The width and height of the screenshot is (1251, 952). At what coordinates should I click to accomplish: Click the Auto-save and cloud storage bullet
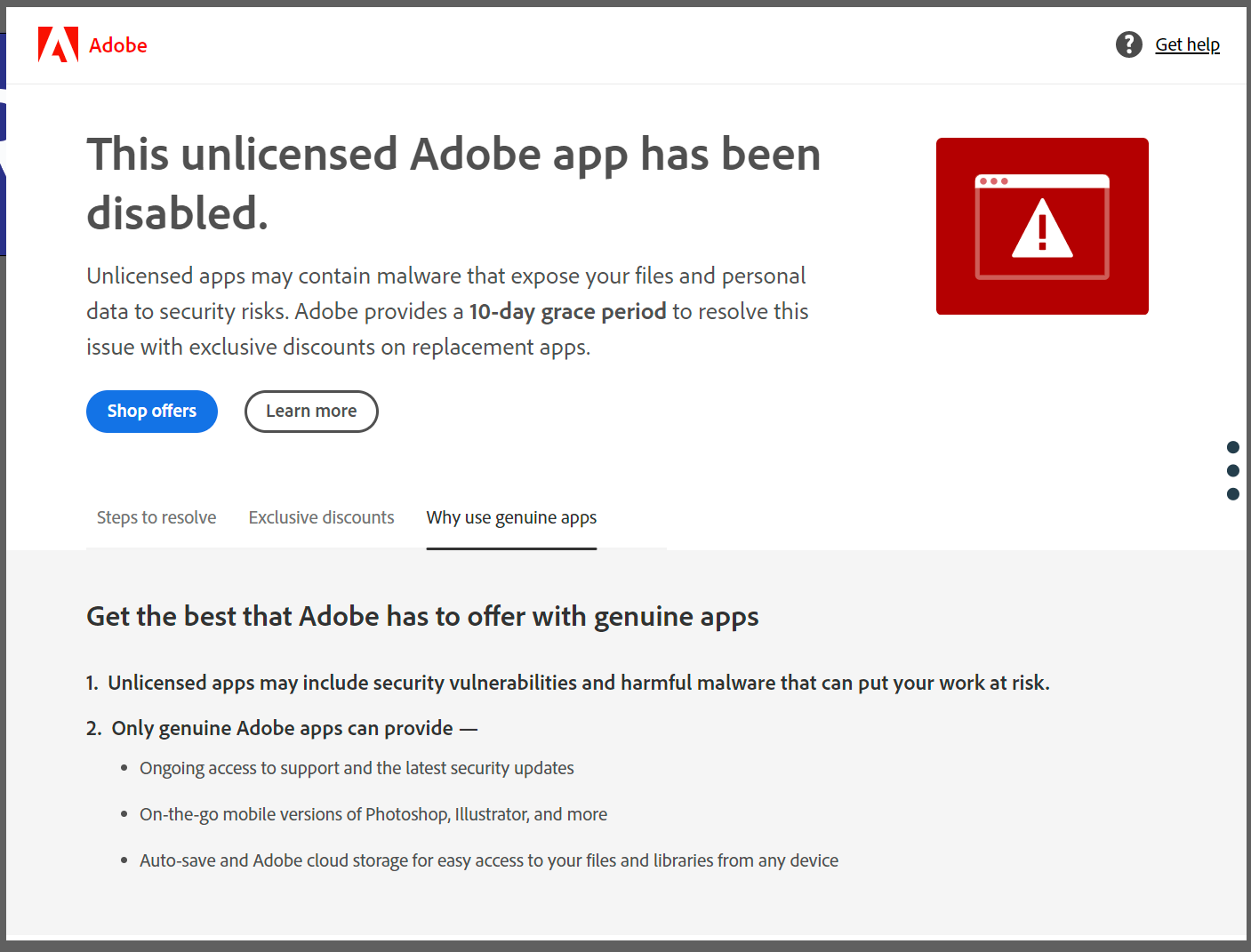click(x=489, y=860)
